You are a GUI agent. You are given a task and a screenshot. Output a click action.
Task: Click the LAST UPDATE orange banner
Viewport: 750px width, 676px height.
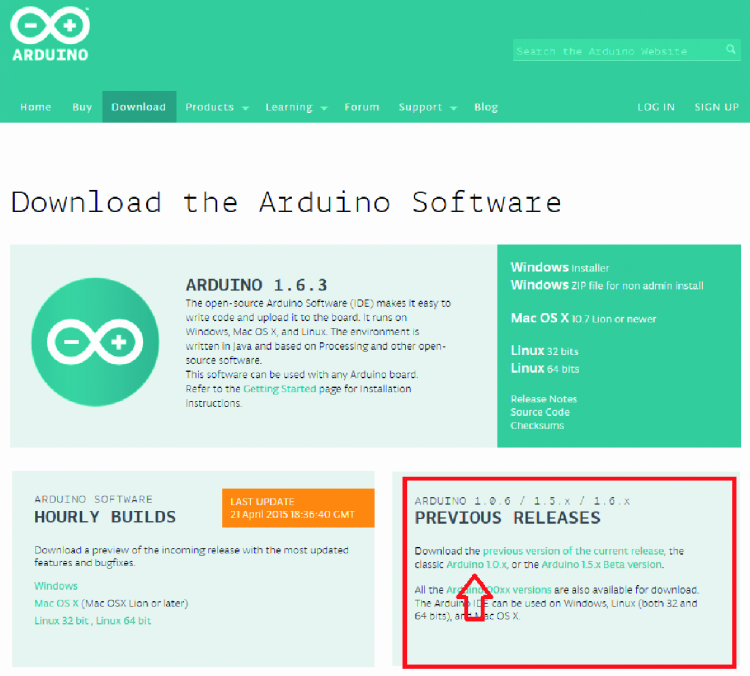pos(298,508)
